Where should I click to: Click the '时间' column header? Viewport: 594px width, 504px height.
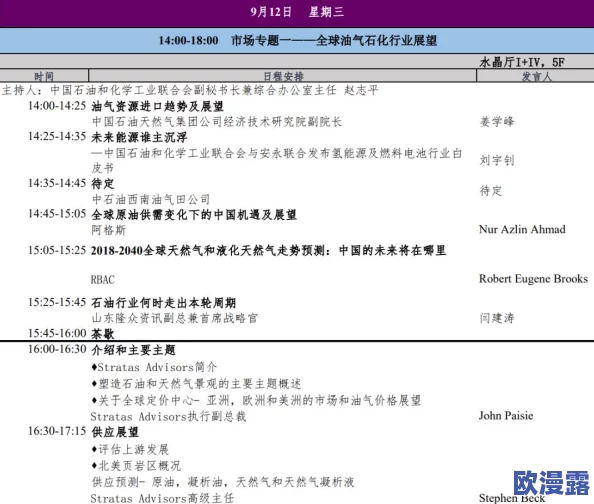[x=44, y=77]
